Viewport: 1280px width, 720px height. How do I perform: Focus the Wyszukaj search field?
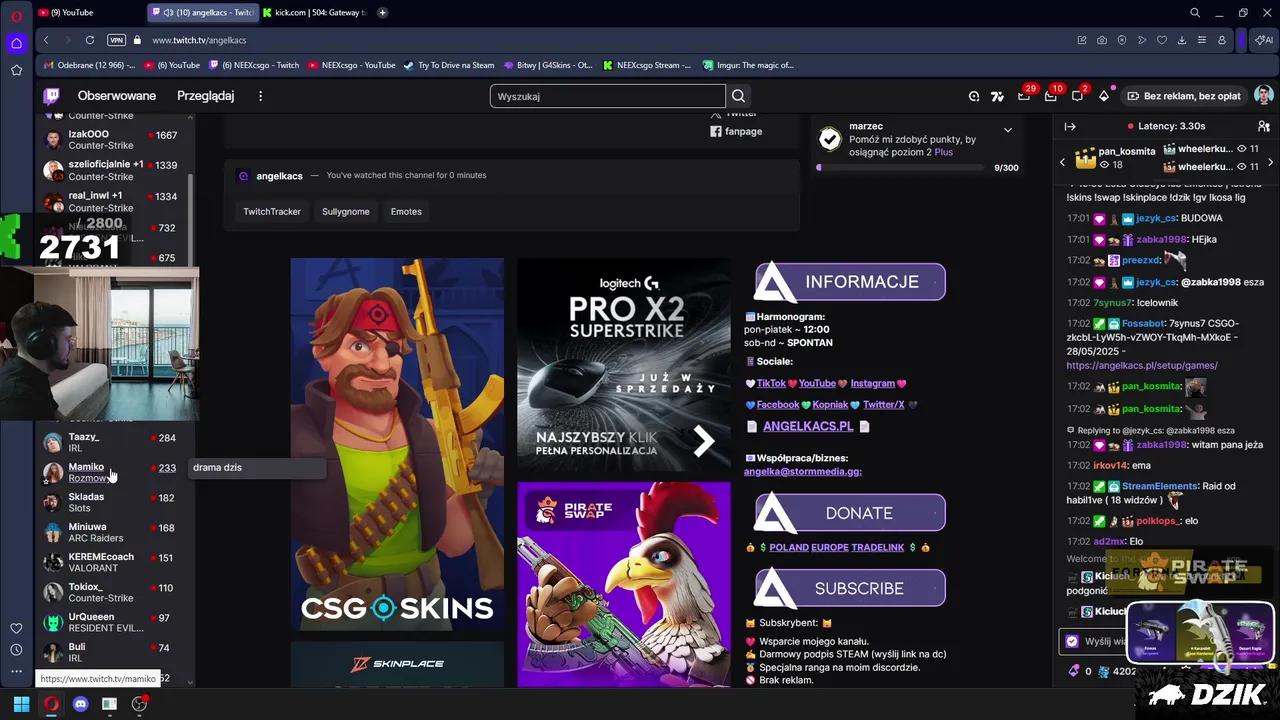coord(608,96)
